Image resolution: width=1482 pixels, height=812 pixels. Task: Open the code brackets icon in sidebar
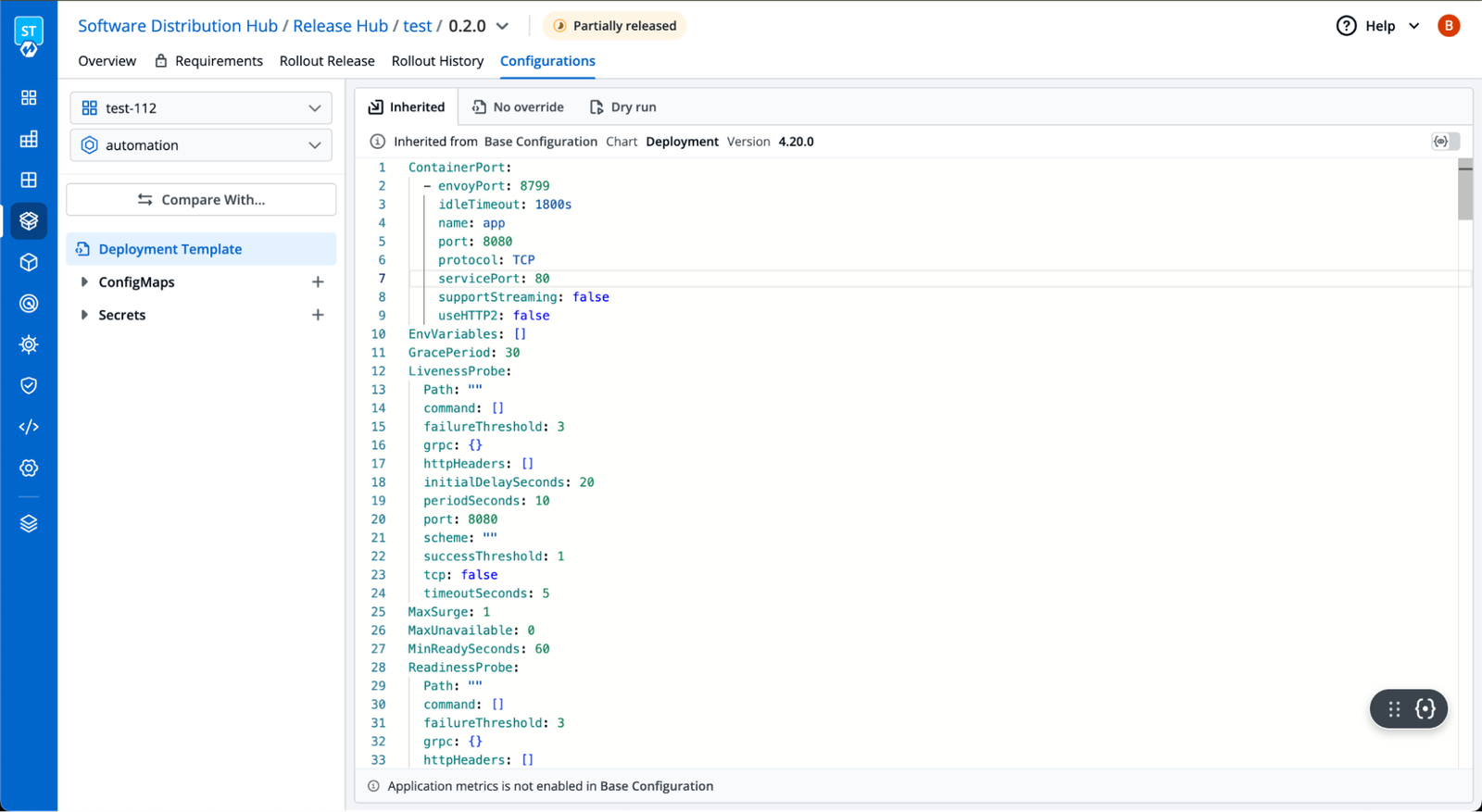(x=29, y=427)
